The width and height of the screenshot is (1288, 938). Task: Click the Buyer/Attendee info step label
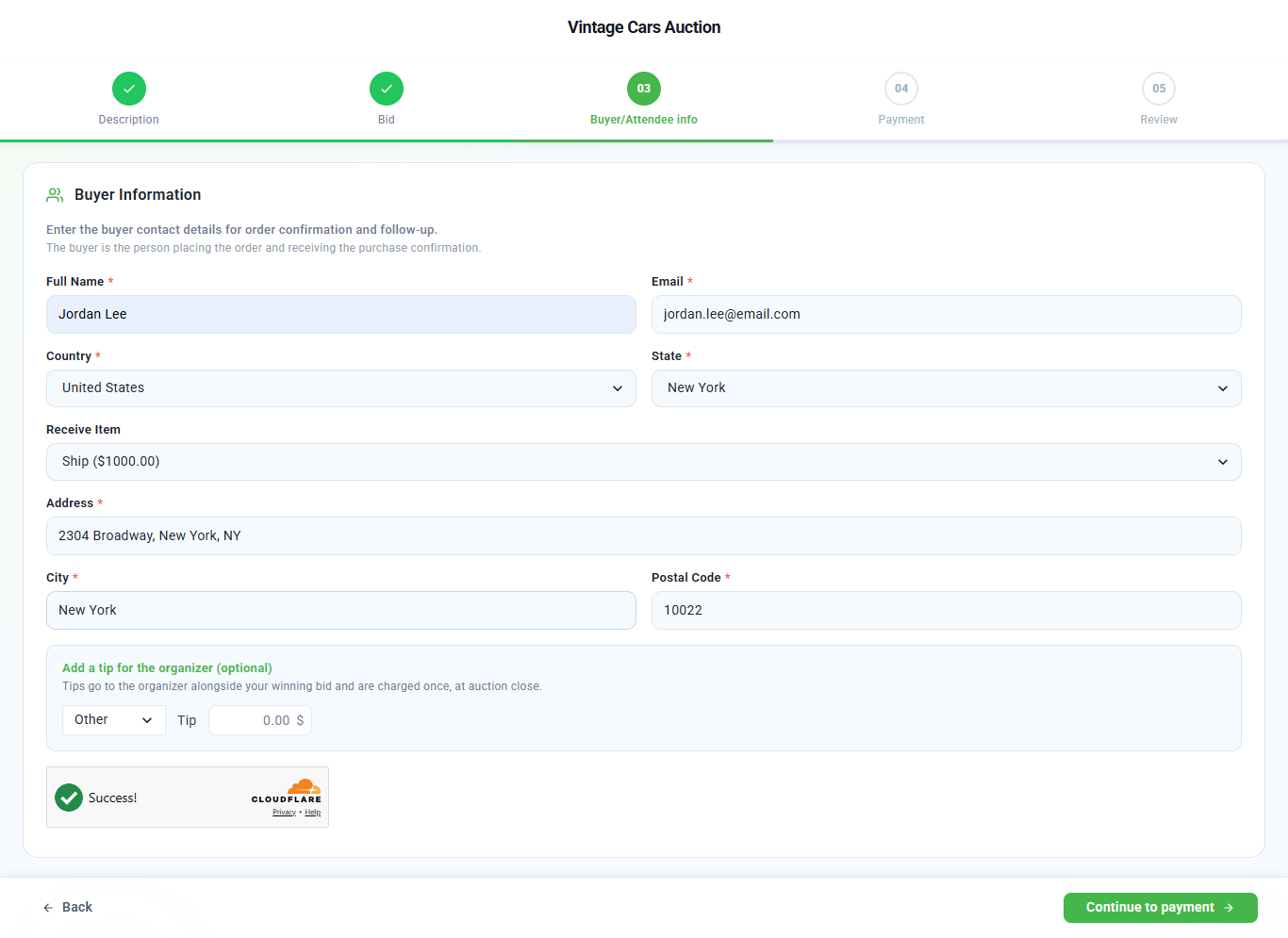pyautogui.click(x=644, y=120)
